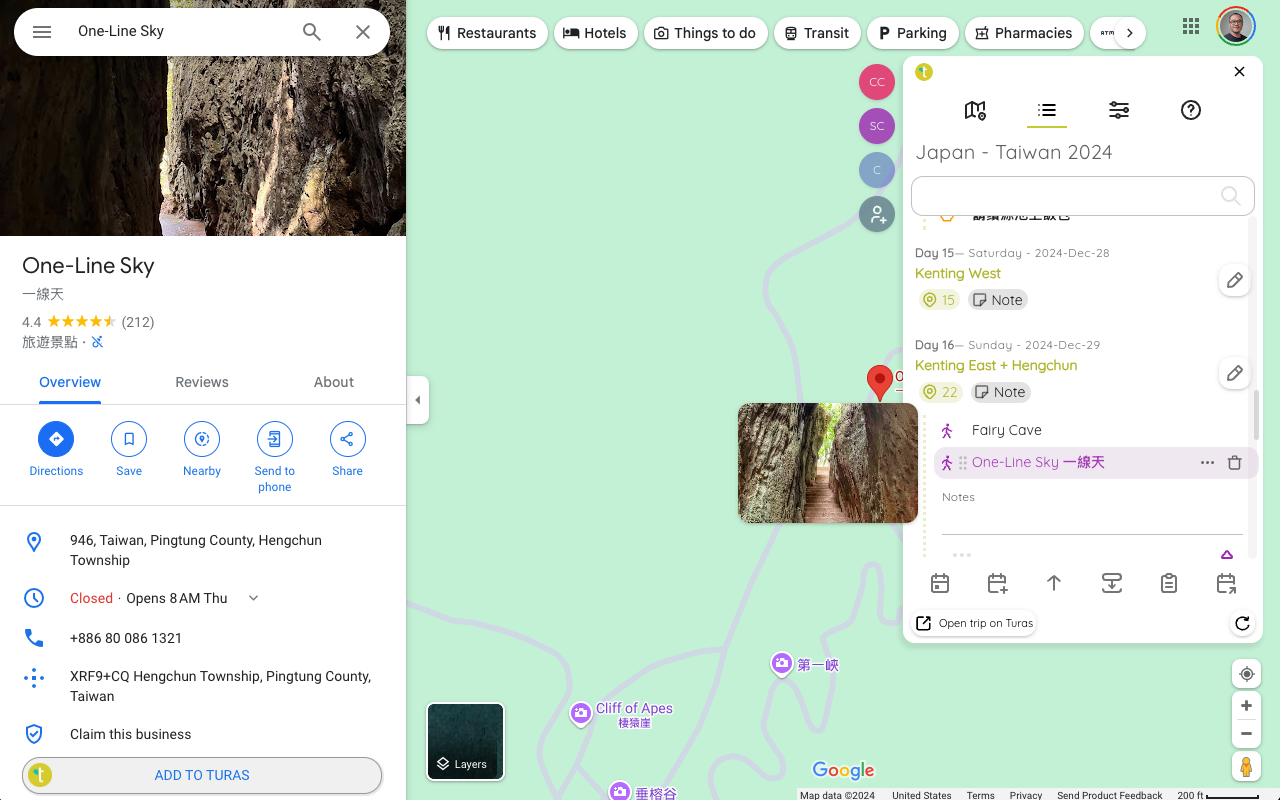Collapse the side panel with the arrow
The width and height of the screenshot is (1280, 800).
tap(418, 400)
